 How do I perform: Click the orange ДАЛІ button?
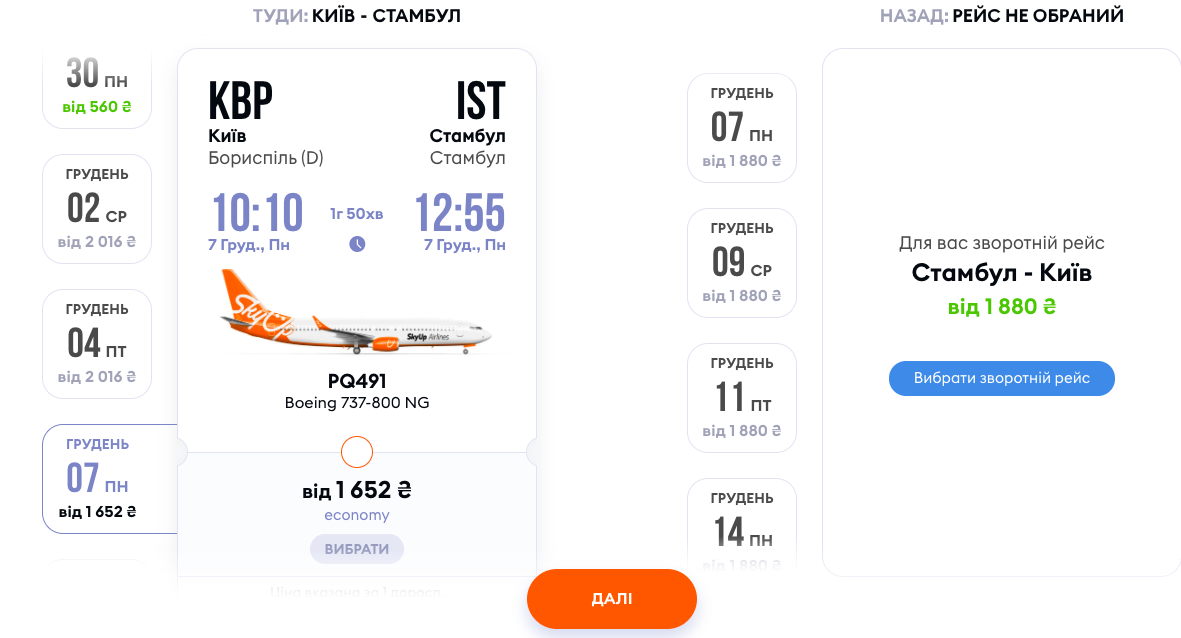point(612,599)
